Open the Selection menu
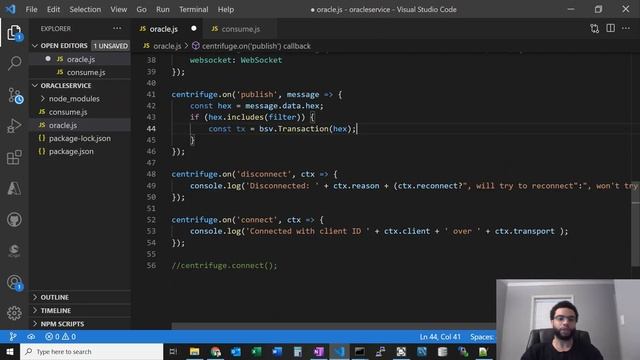Image resolution: width=640 pixels, height=360 pixels. 85,9
